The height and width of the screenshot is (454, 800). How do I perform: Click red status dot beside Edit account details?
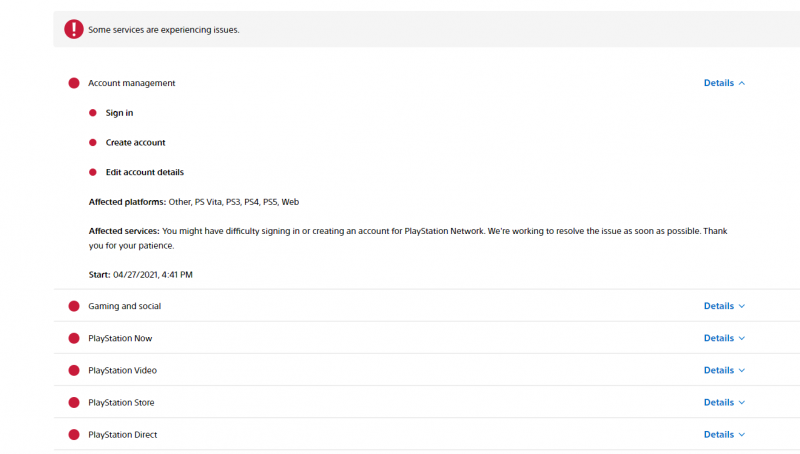[x=93, y=172]
